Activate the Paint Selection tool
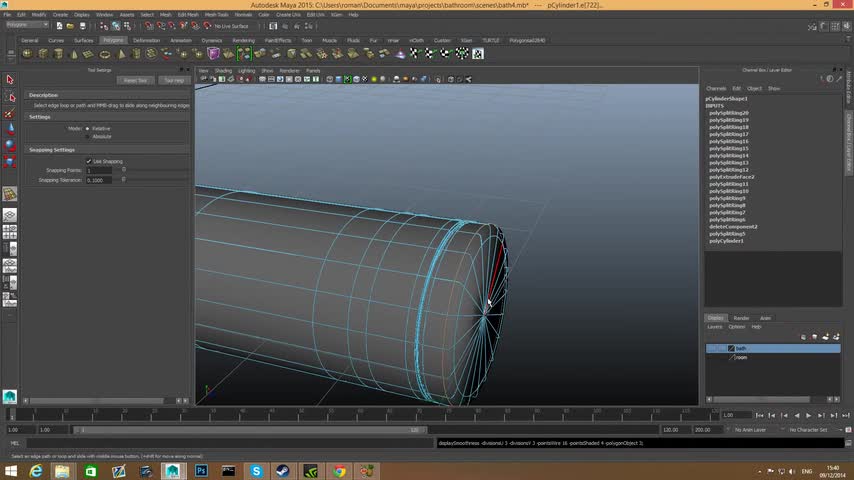 (x=10, y=113)
